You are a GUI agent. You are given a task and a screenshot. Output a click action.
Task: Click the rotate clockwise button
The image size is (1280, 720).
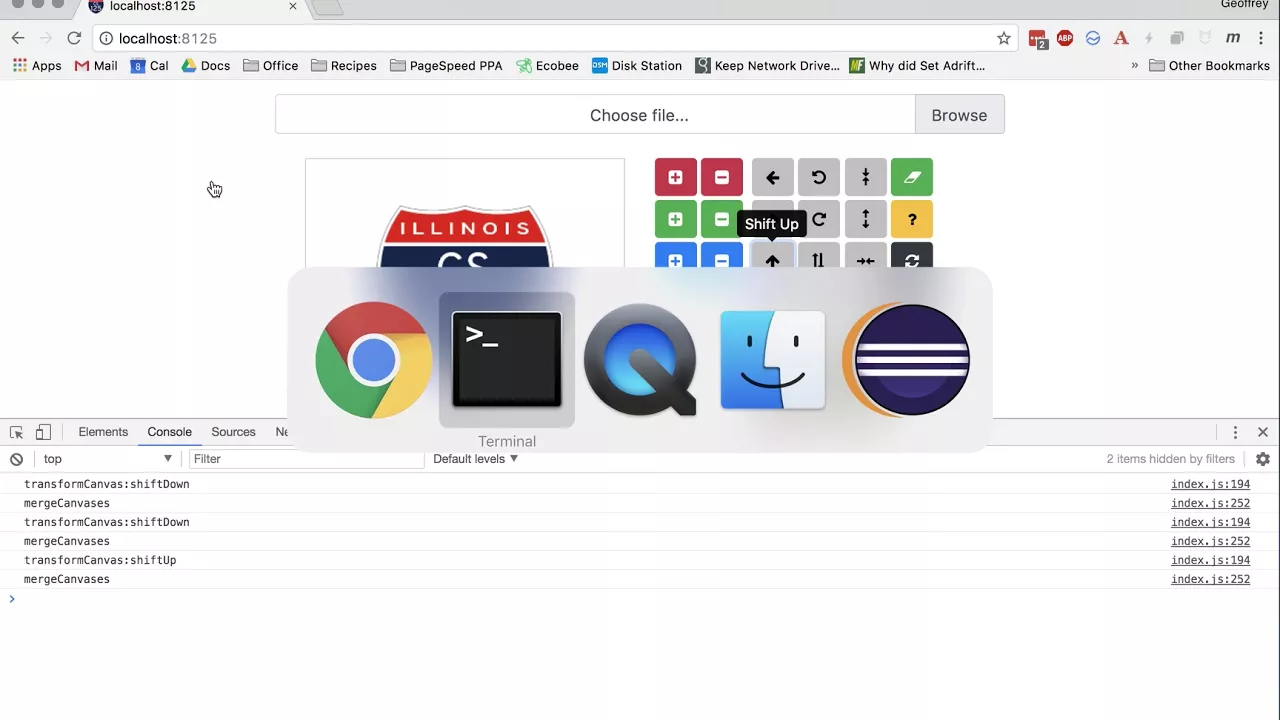tap(819, 219)
